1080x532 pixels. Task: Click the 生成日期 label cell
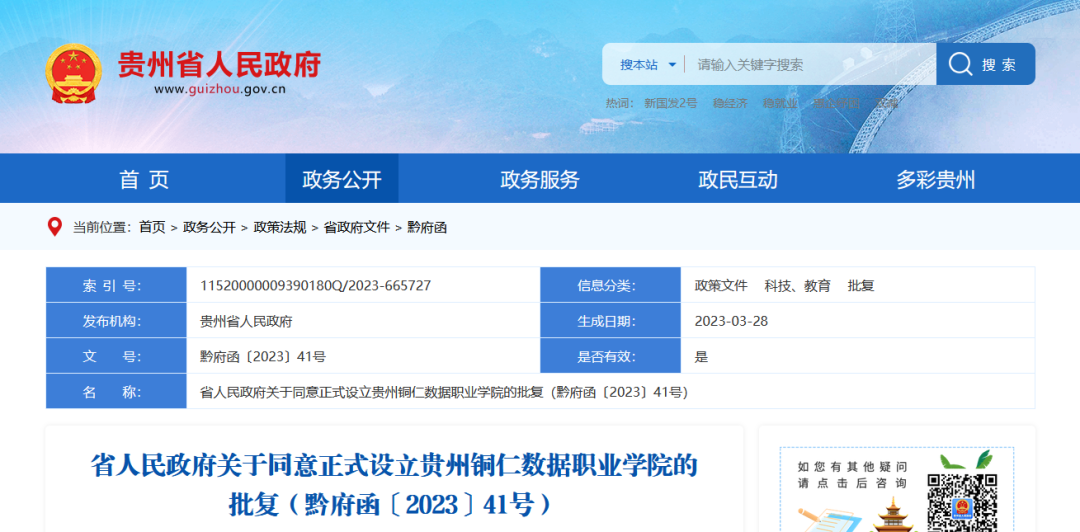coord(610,321)
